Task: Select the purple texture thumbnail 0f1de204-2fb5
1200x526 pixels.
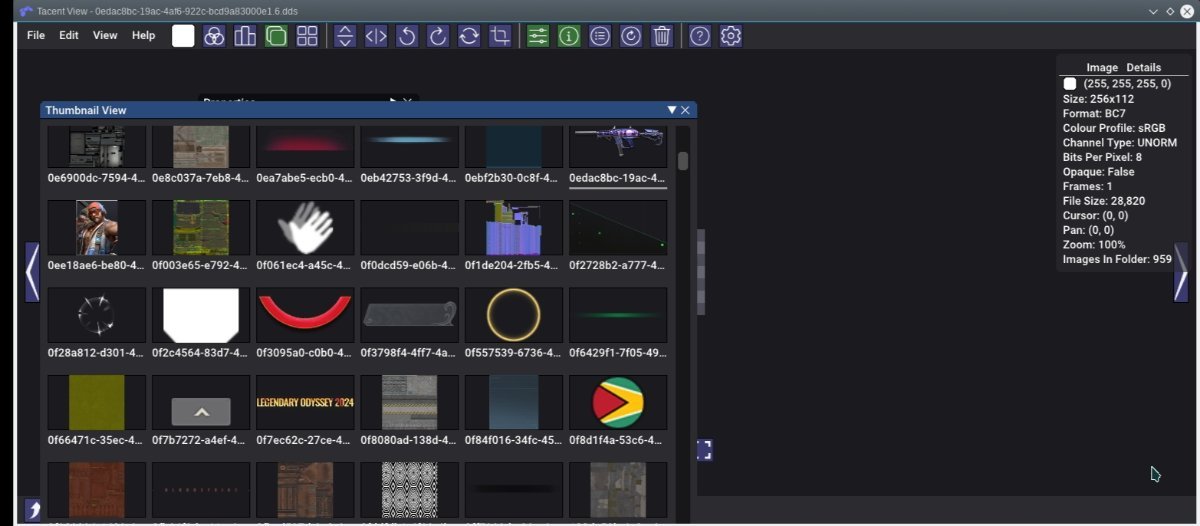Action: pyautogui.click(x=514, y=228)
